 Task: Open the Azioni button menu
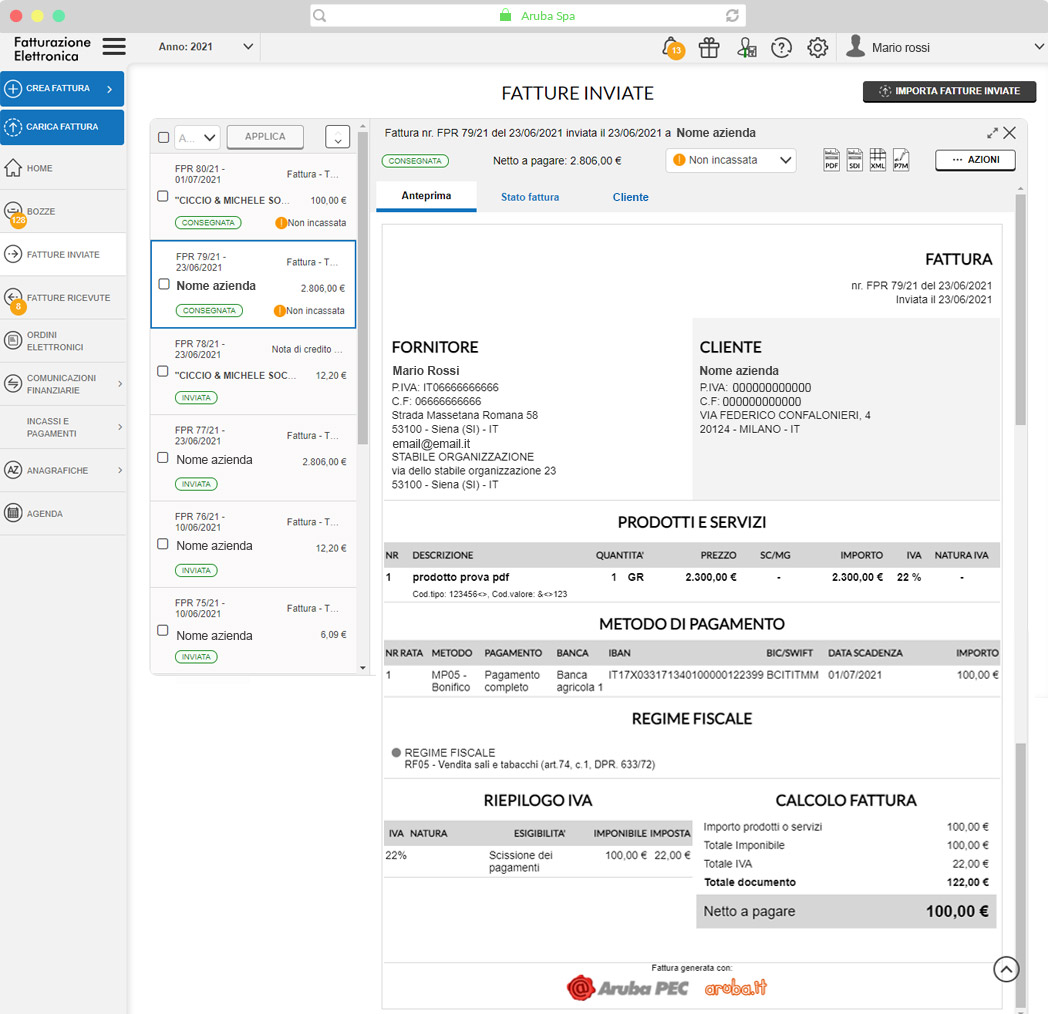pos(975,160)
